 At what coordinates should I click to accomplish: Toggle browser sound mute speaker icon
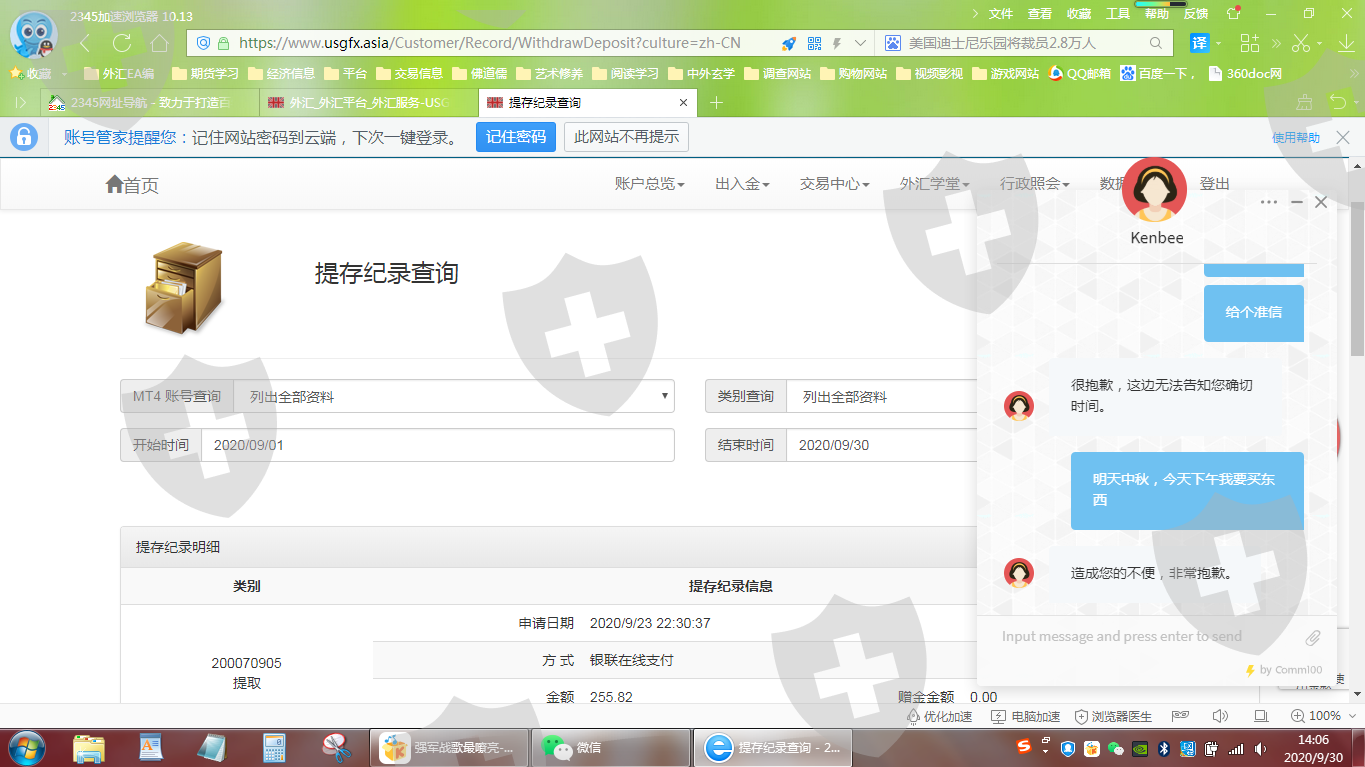[1219, 716]
